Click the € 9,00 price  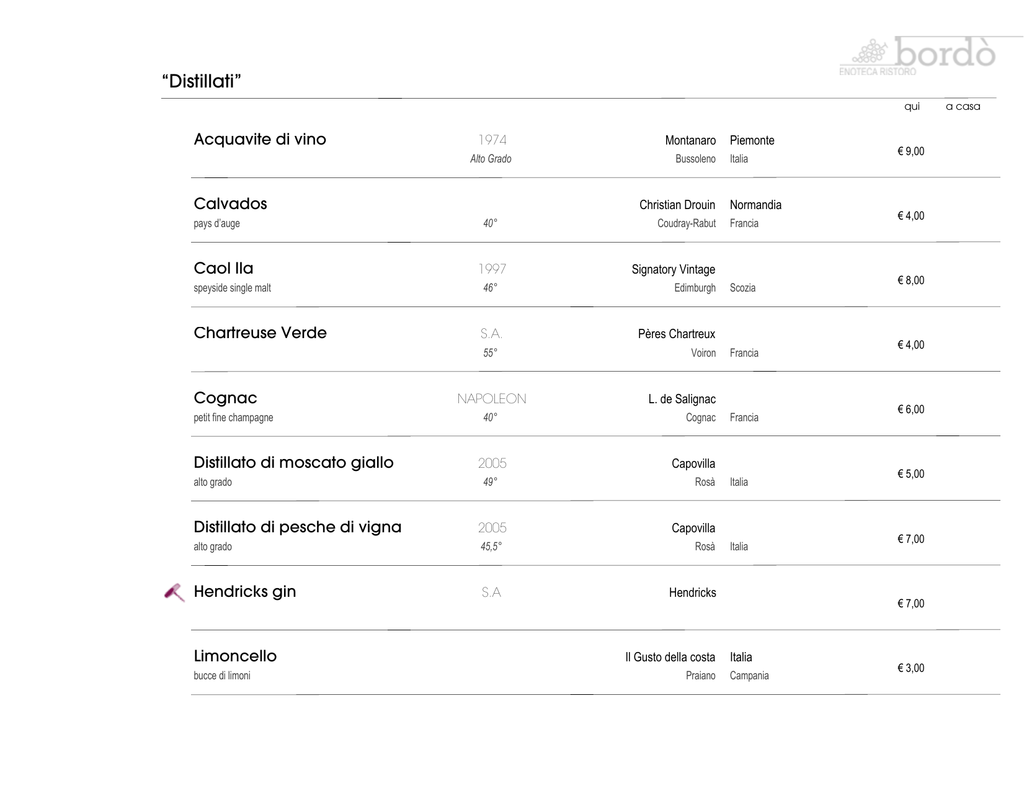pyautogui.click(x=911, y=152)
